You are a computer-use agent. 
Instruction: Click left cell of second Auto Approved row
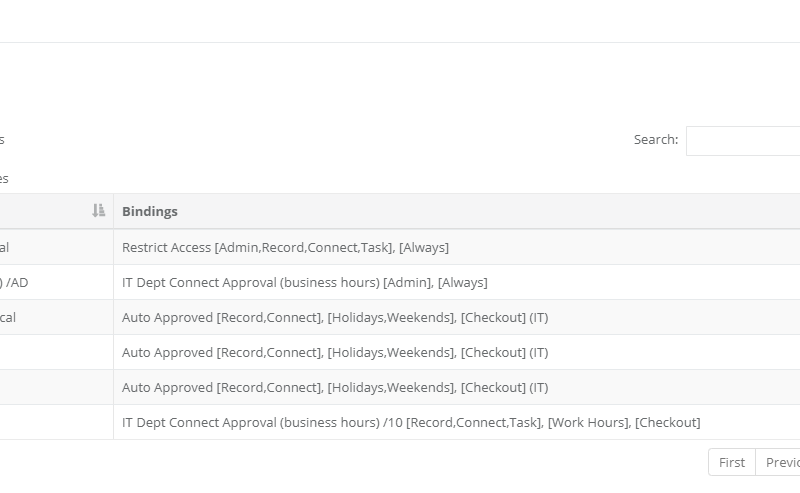point(50,352)
